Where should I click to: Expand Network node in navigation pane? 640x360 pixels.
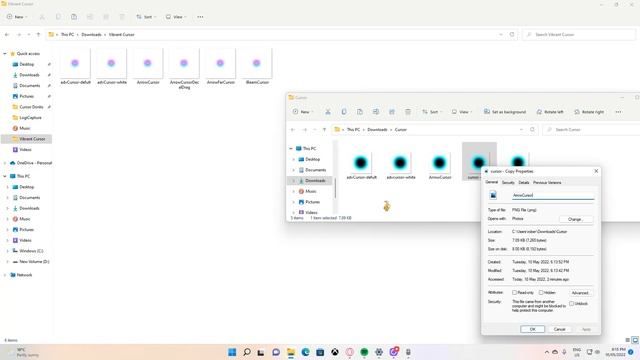coord(5,275)
